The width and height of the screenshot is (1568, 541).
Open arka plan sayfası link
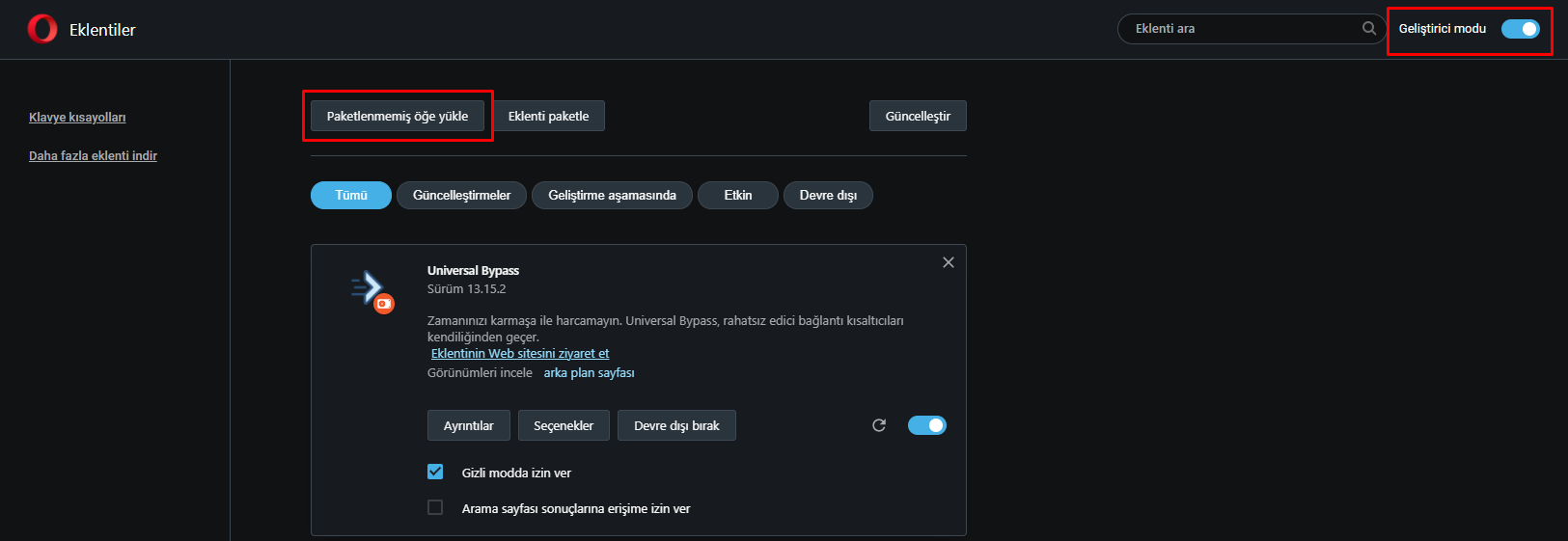tap(589, 373)
